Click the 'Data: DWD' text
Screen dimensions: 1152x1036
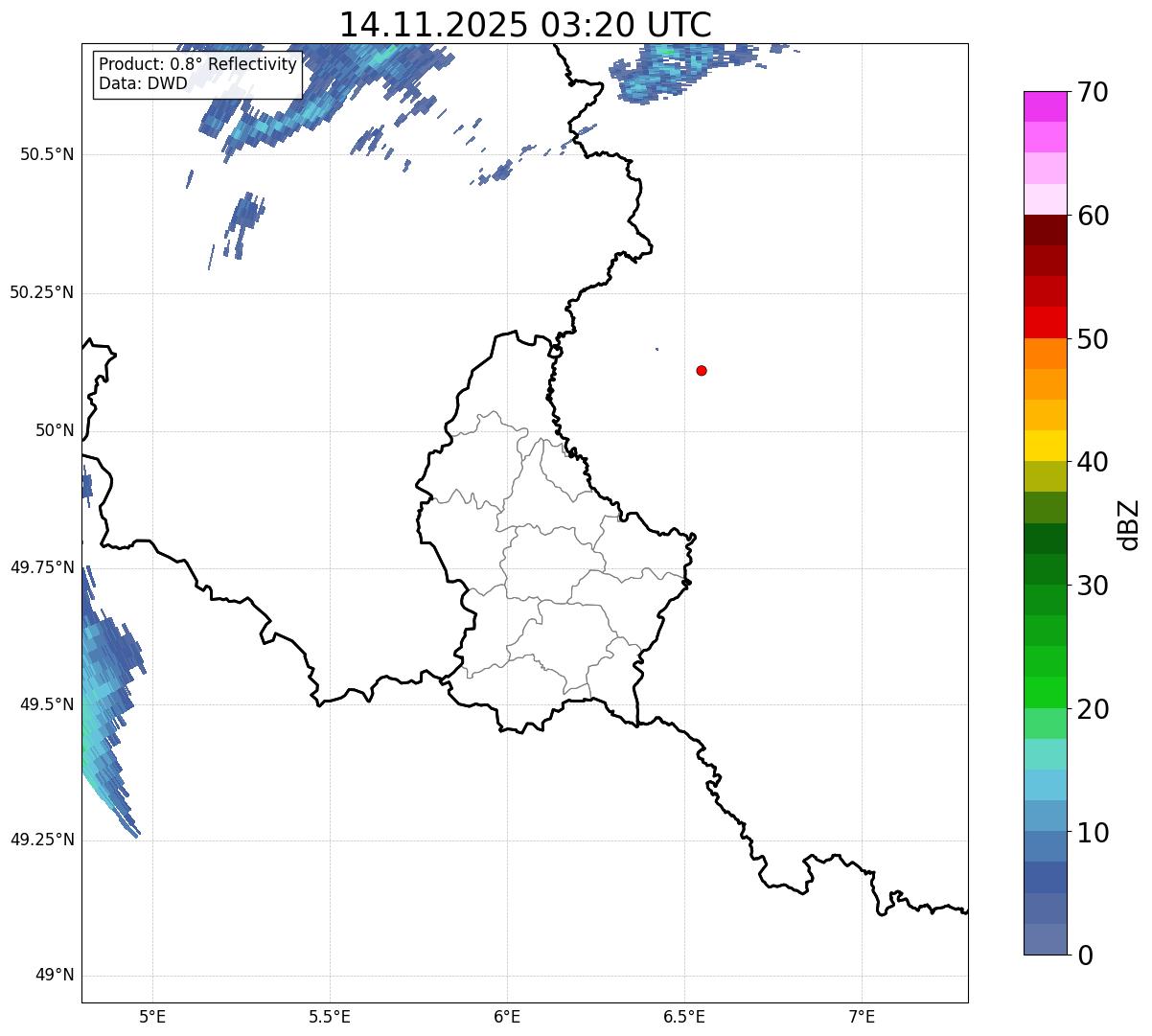(x=144, y=83)
